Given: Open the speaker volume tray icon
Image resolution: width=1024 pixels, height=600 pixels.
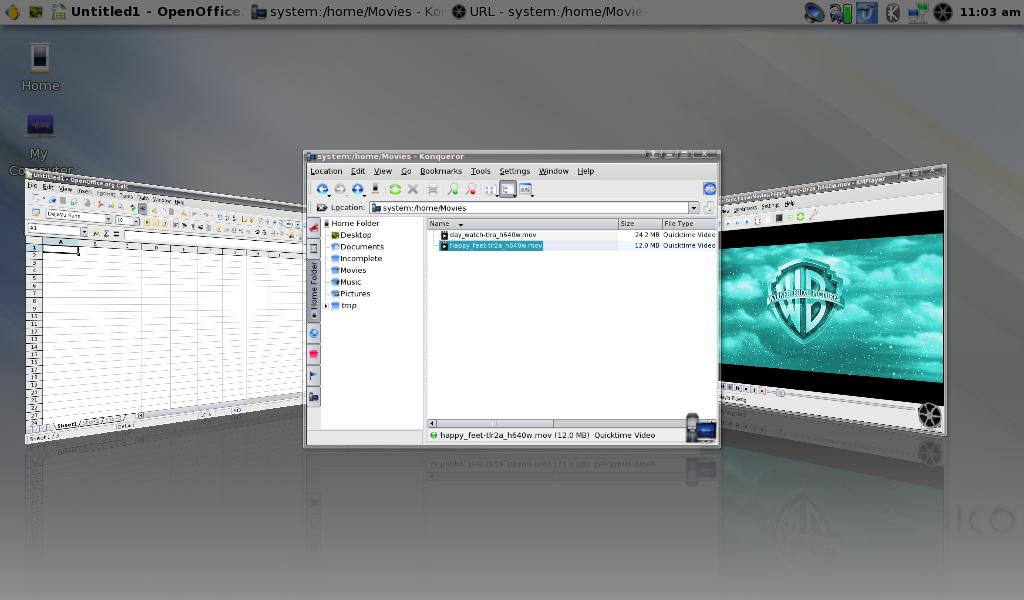Looking at the screenshot, I should coord(814,12).
